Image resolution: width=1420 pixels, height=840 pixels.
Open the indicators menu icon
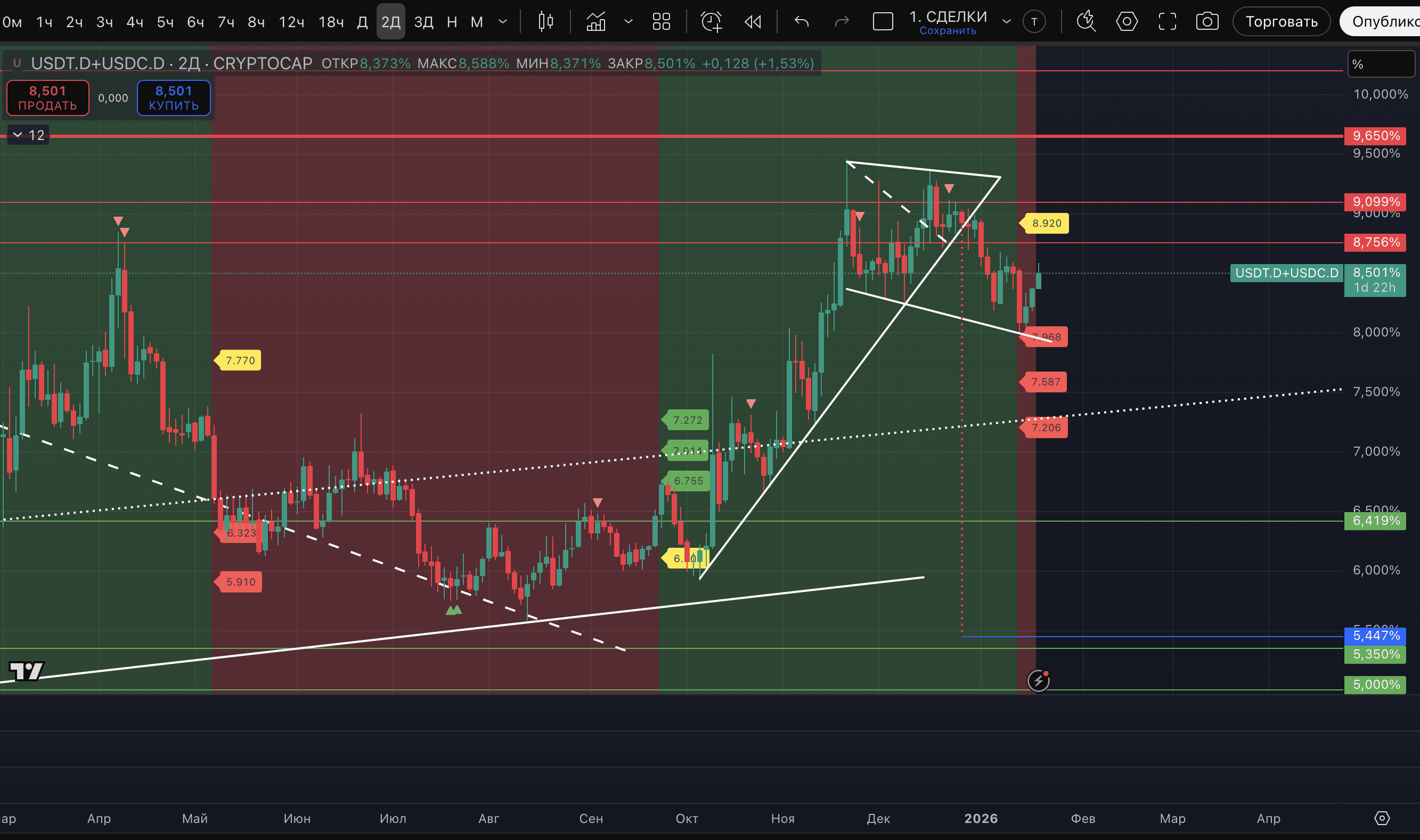pos(595,21)
